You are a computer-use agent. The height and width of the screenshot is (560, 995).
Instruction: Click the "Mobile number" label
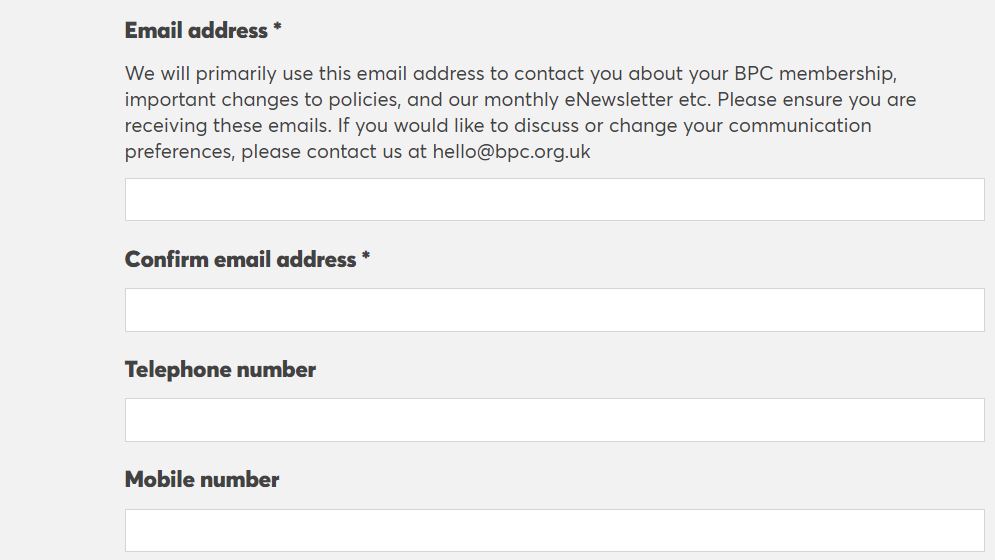click(x=202, y=480)
